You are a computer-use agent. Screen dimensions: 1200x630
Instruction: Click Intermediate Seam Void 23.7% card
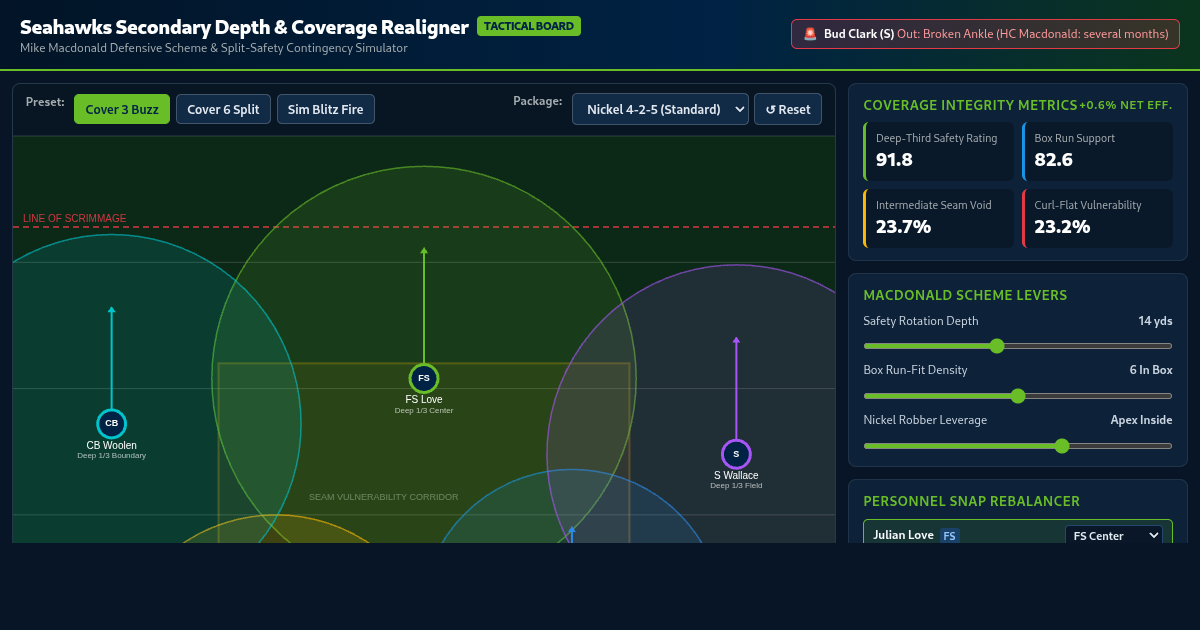tap(939, 218)
